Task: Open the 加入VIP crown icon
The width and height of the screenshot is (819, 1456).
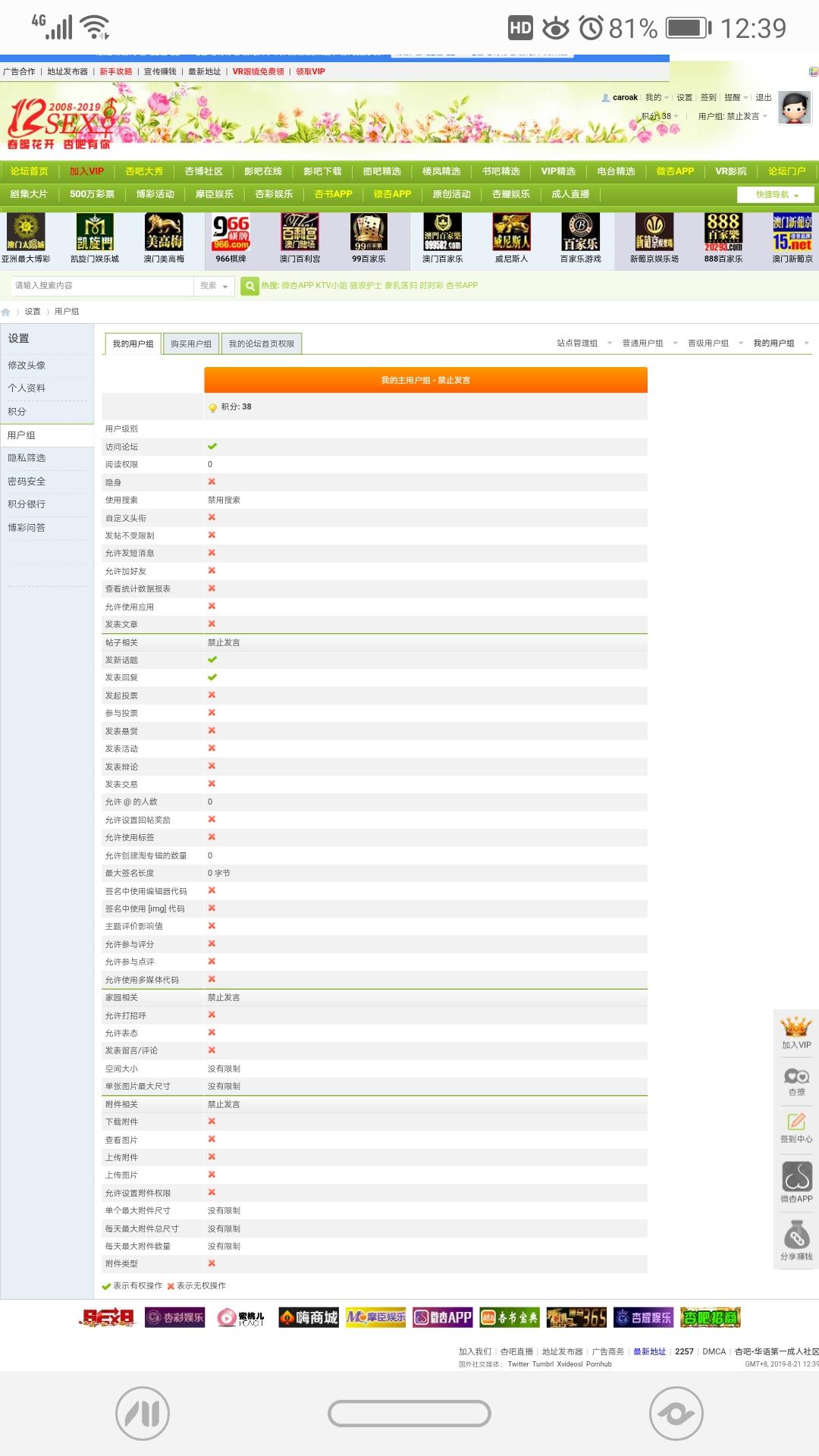Action: (796, 1032)
